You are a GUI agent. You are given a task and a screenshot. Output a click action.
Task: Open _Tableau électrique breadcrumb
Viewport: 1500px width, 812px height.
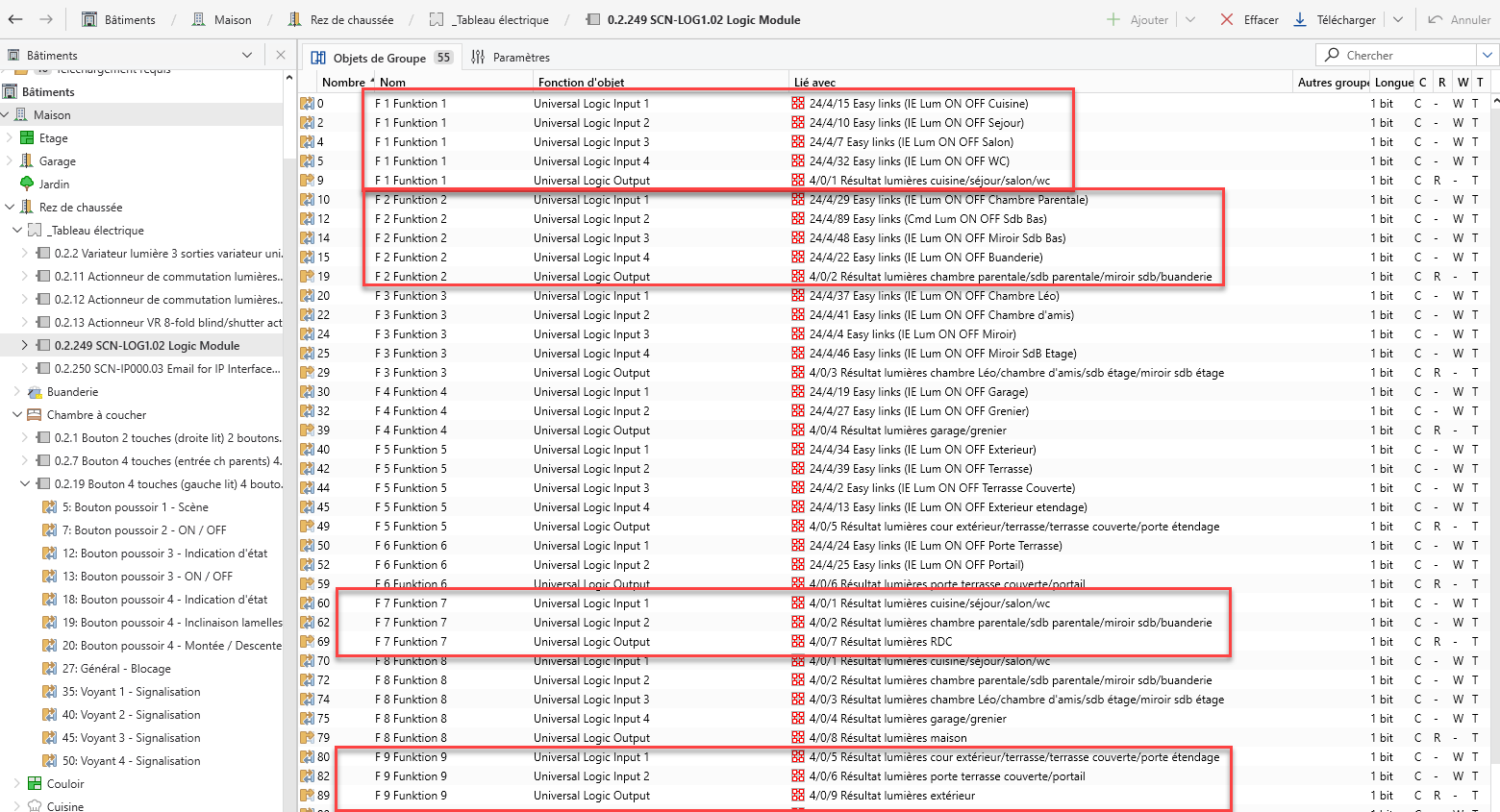pyautogui.click(x=489, y=19)
